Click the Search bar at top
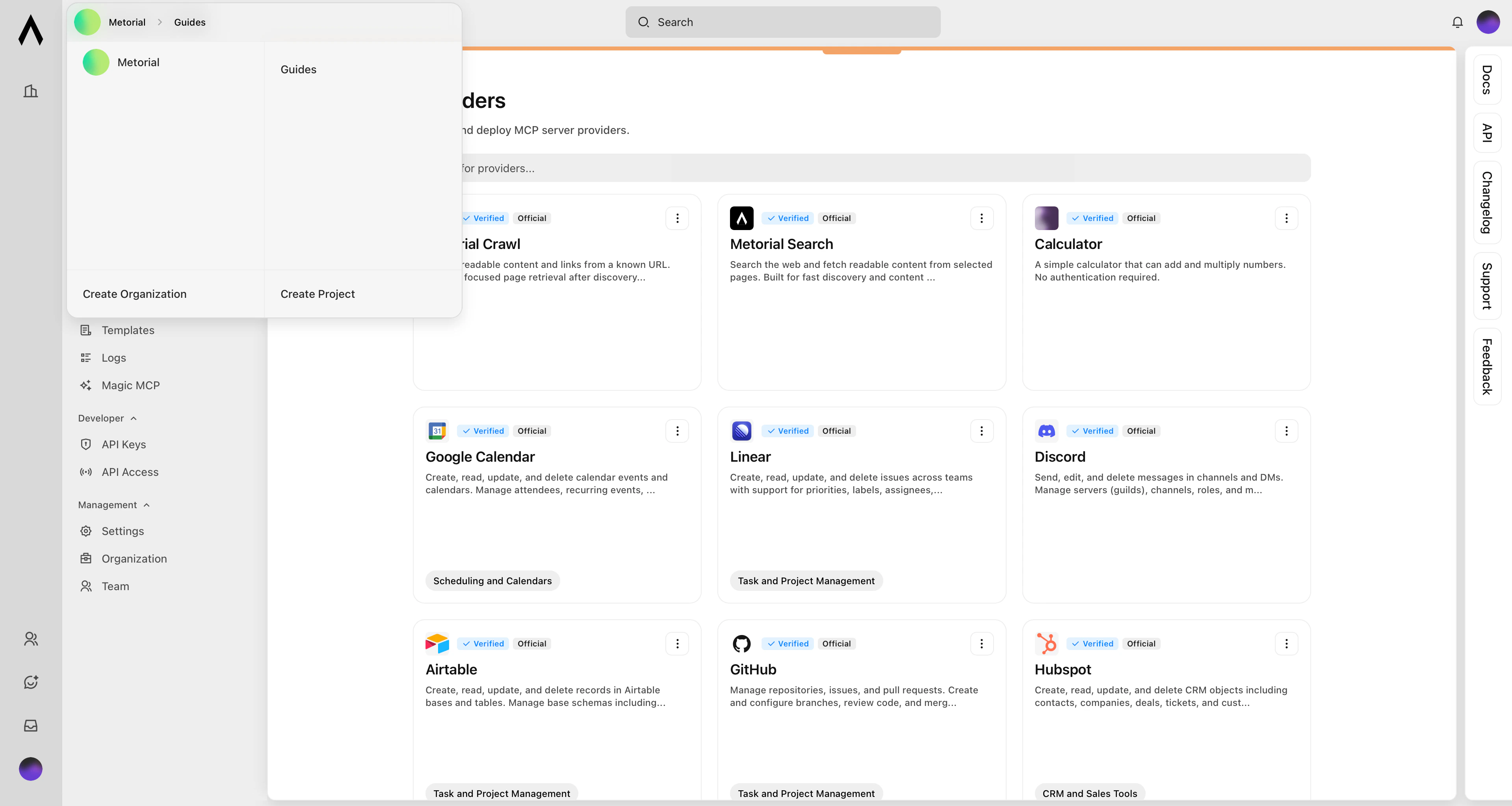The image size is (1512, 806). coord(783,22)
